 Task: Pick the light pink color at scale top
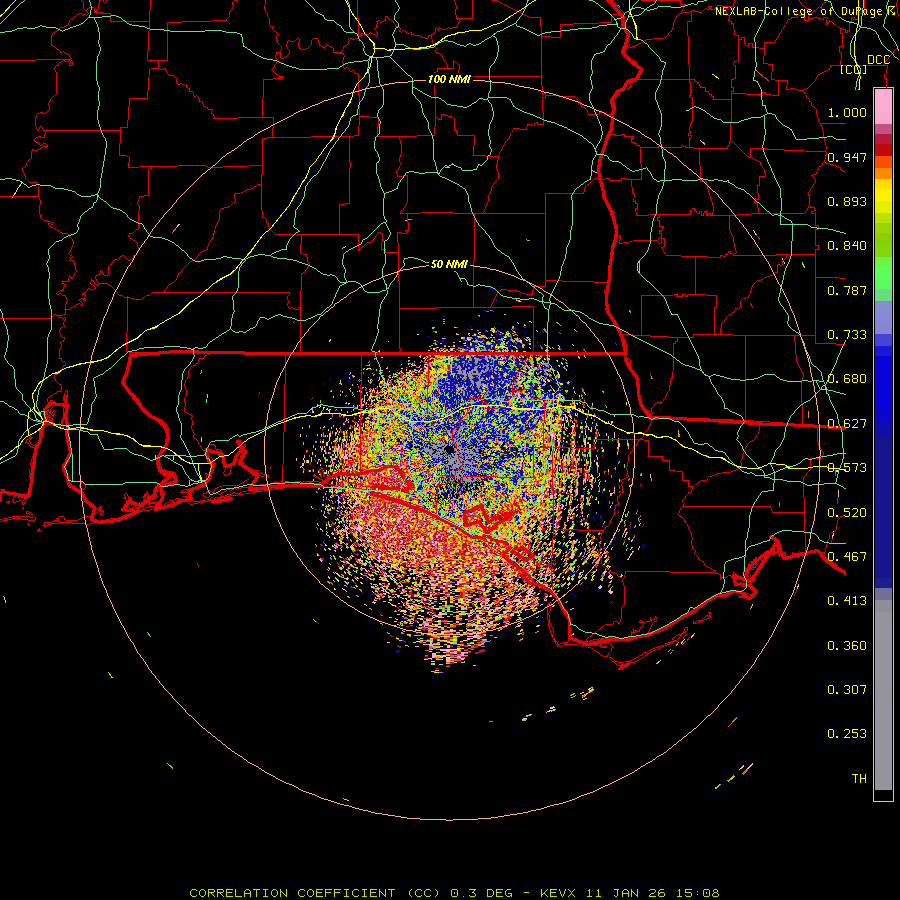[883, 106]
